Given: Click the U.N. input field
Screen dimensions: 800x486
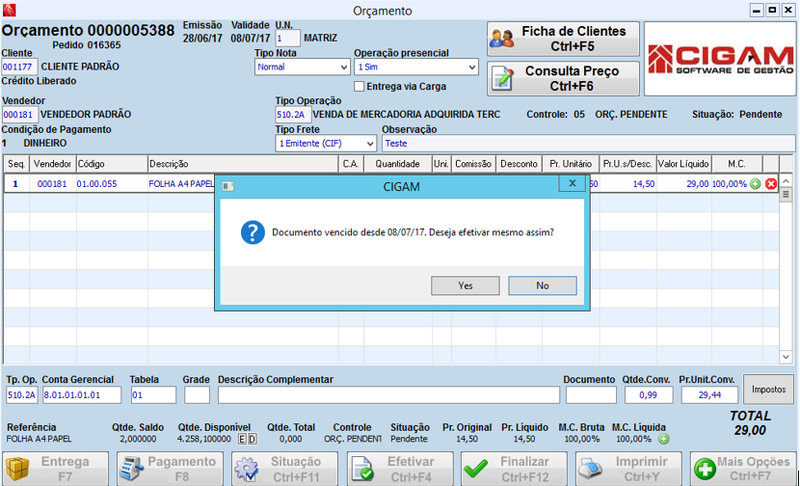Looking at the screenshot, I should (287, 38).
